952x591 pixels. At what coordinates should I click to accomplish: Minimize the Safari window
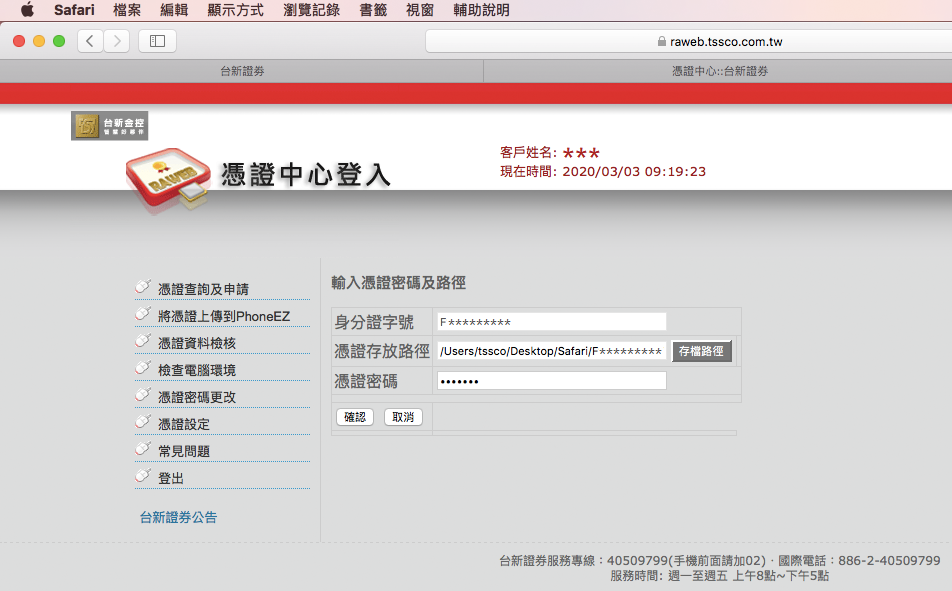point(39,41)
